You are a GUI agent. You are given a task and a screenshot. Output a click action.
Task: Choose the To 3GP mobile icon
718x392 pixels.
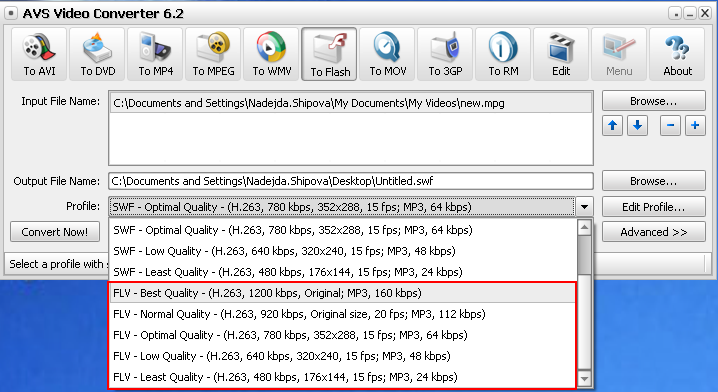[x=445, y=54]
